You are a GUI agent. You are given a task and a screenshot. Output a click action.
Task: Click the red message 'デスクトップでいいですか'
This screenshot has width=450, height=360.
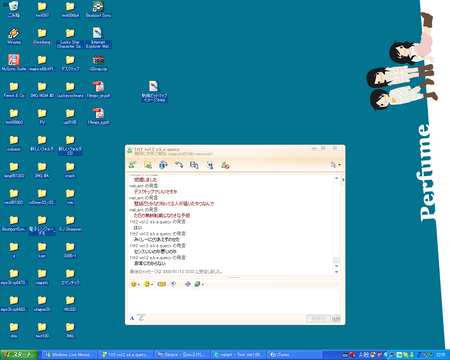(x=156, y=191)
